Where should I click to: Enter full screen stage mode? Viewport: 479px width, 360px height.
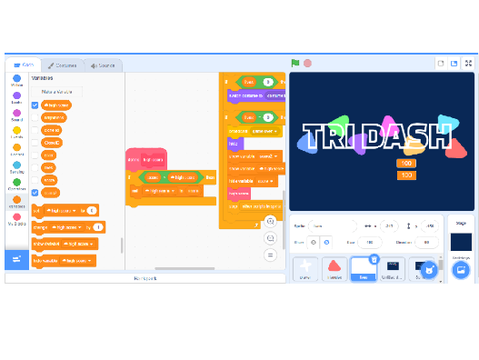click(x=468, y=63)
